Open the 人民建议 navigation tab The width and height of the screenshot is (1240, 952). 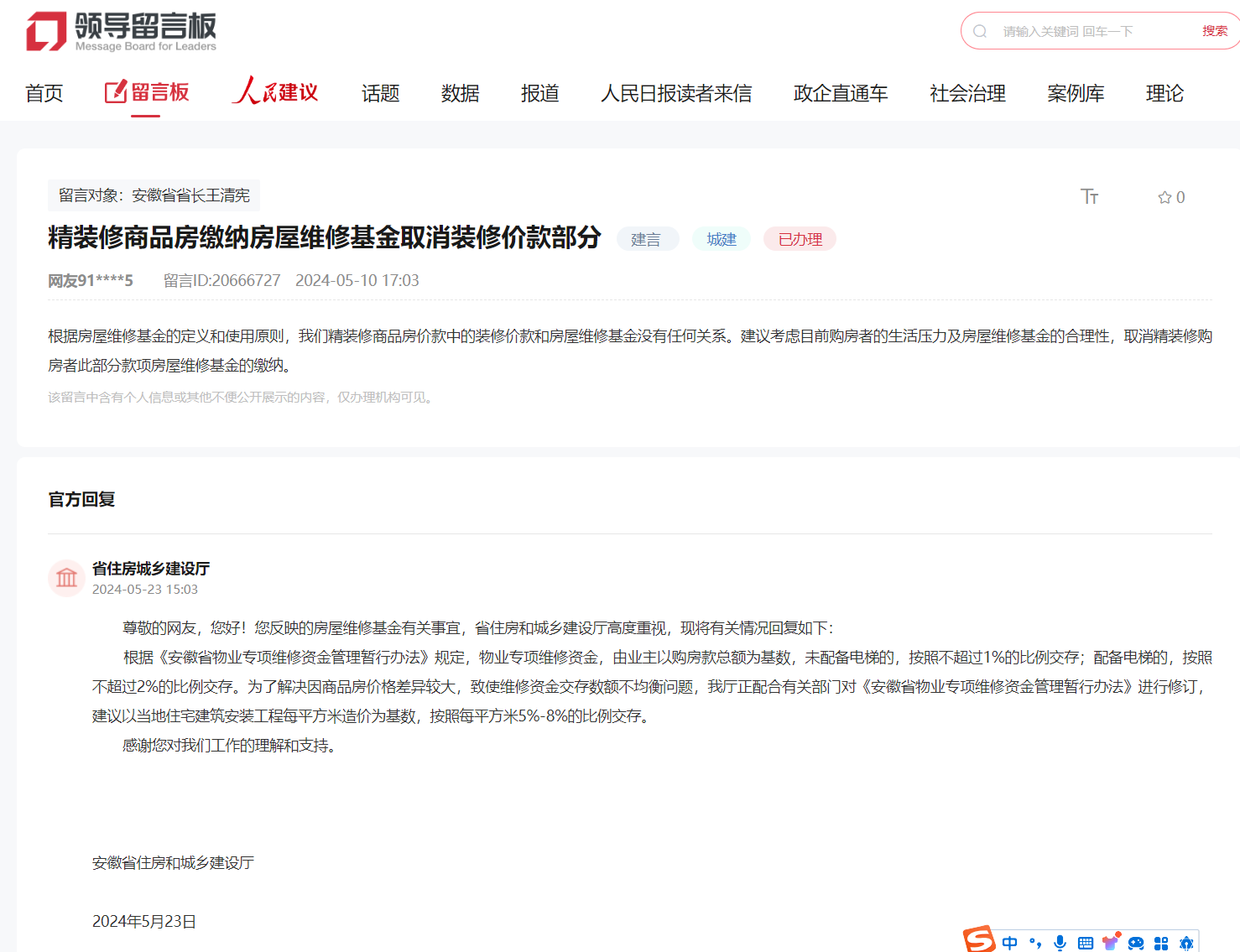coord(275,91)
